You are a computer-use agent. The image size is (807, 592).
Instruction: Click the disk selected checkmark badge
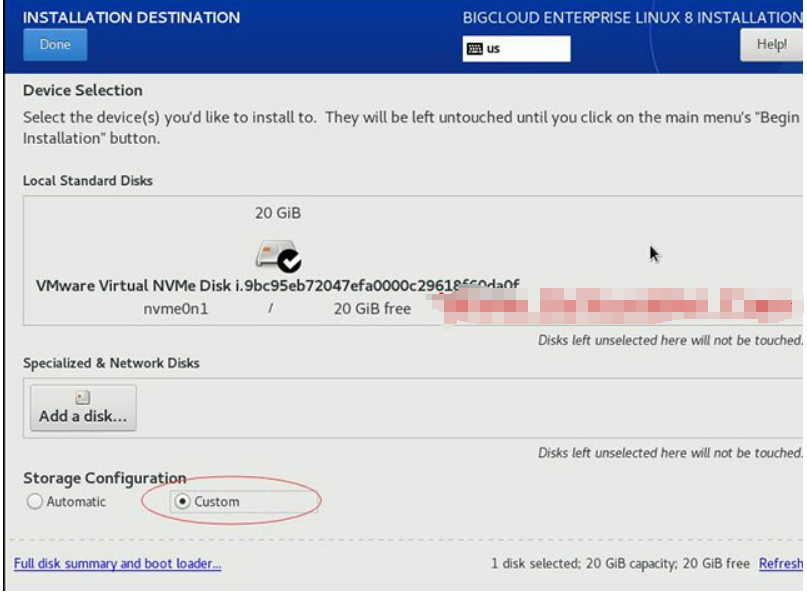(289, 260)
